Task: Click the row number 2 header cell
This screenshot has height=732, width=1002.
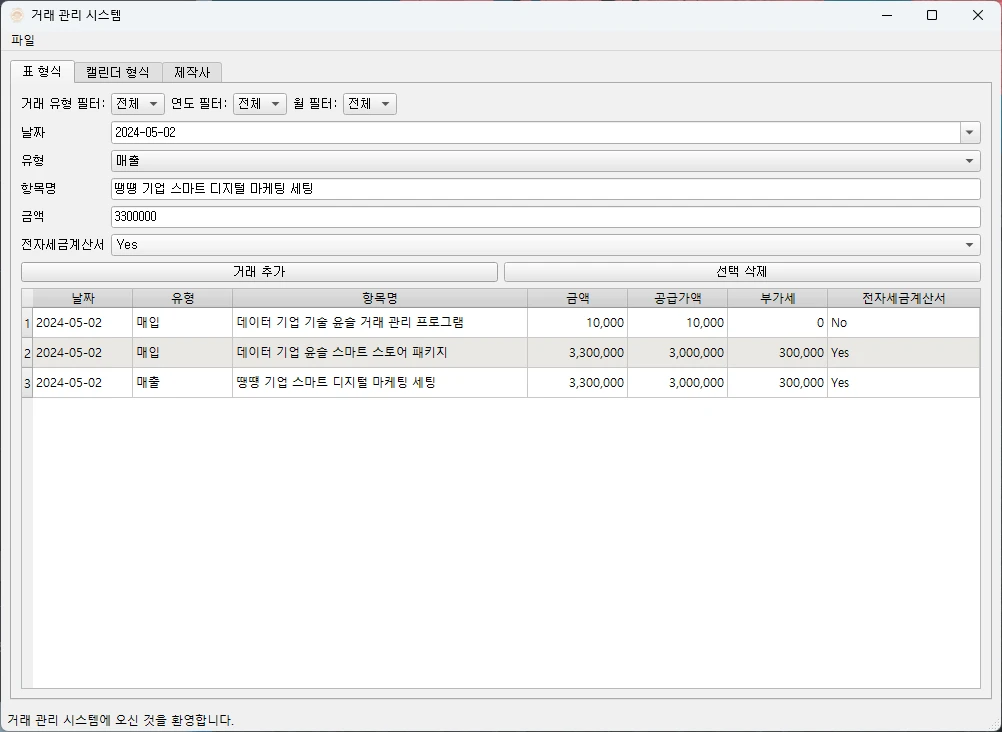Action: click(25, 352)
